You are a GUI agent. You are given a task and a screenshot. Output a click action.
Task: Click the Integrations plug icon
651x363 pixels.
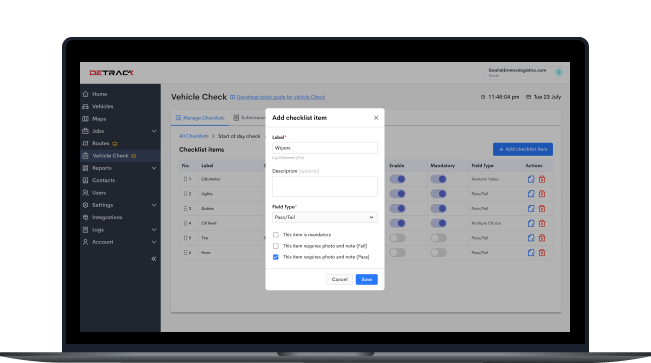86,217
